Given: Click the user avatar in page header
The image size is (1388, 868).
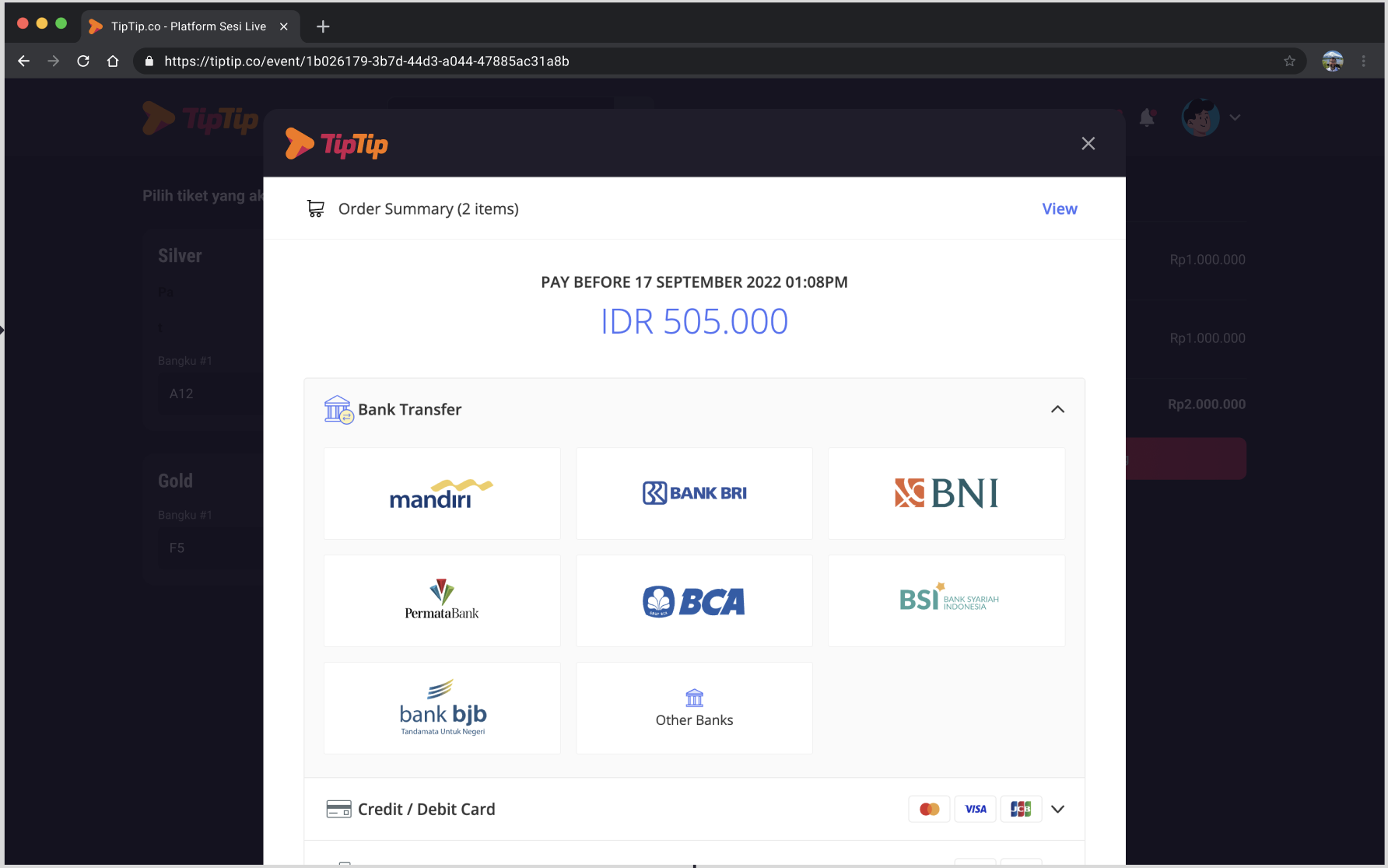Looking at the screenshot, I should pyautogui.click(x=1200, y=117).
